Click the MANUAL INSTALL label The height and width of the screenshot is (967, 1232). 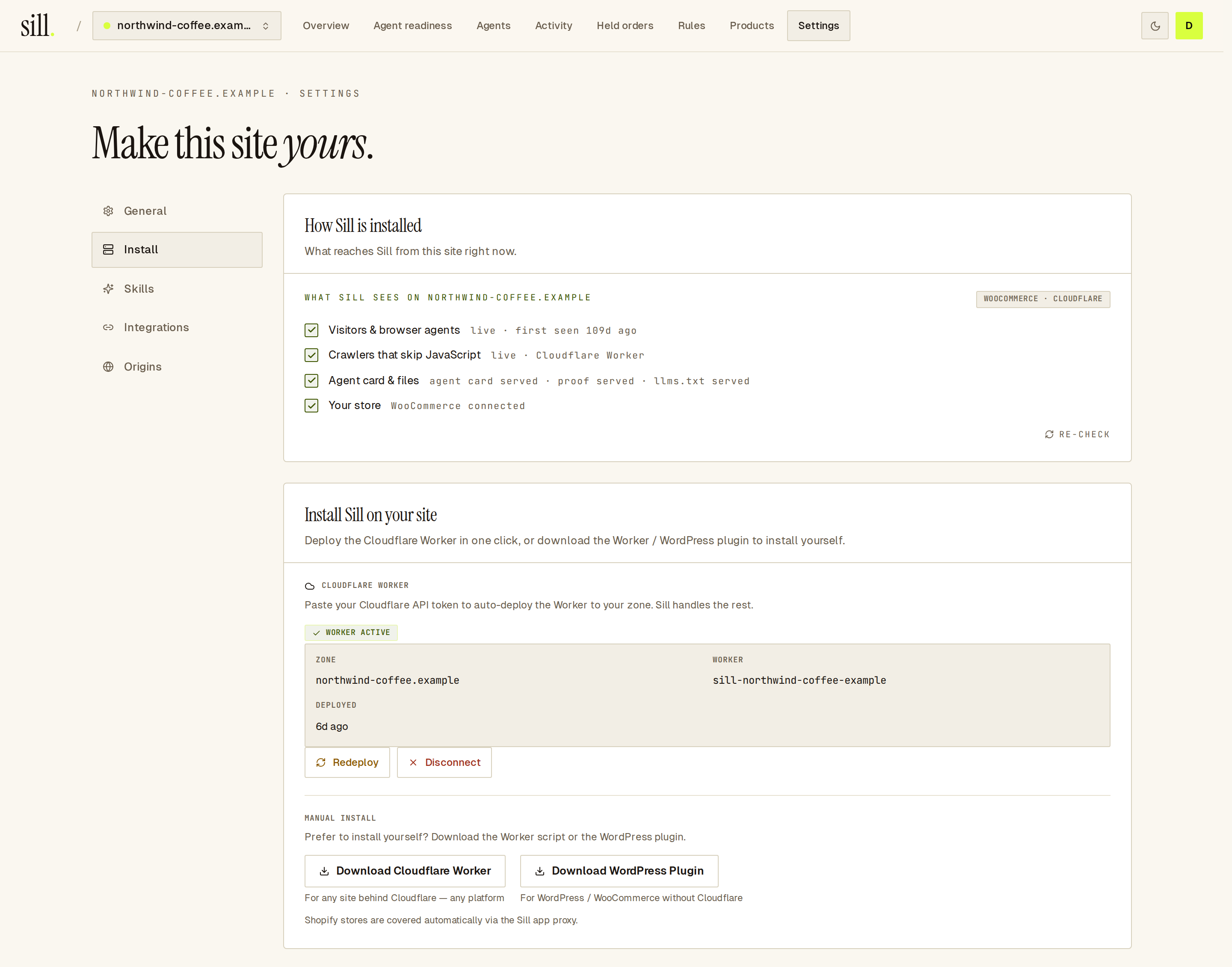(x=340, y=818)
